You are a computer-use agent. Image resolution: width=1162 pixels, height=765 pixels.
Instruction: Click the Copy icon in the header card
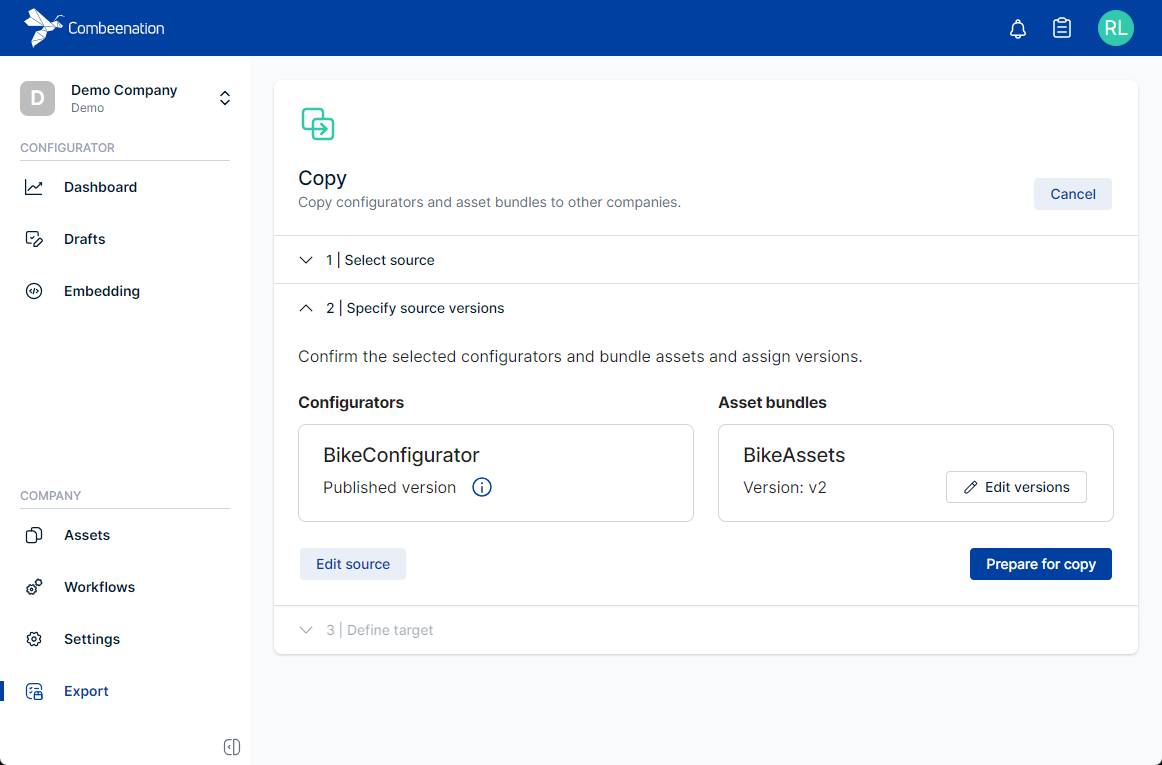[318, 124]
